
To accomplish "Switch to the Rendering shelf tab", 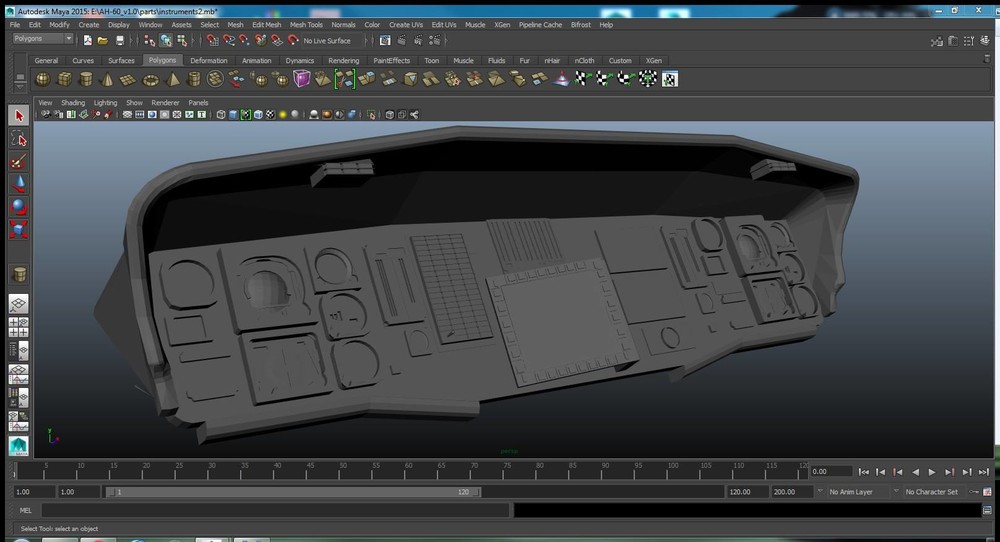I will click(x=343, y=61).
